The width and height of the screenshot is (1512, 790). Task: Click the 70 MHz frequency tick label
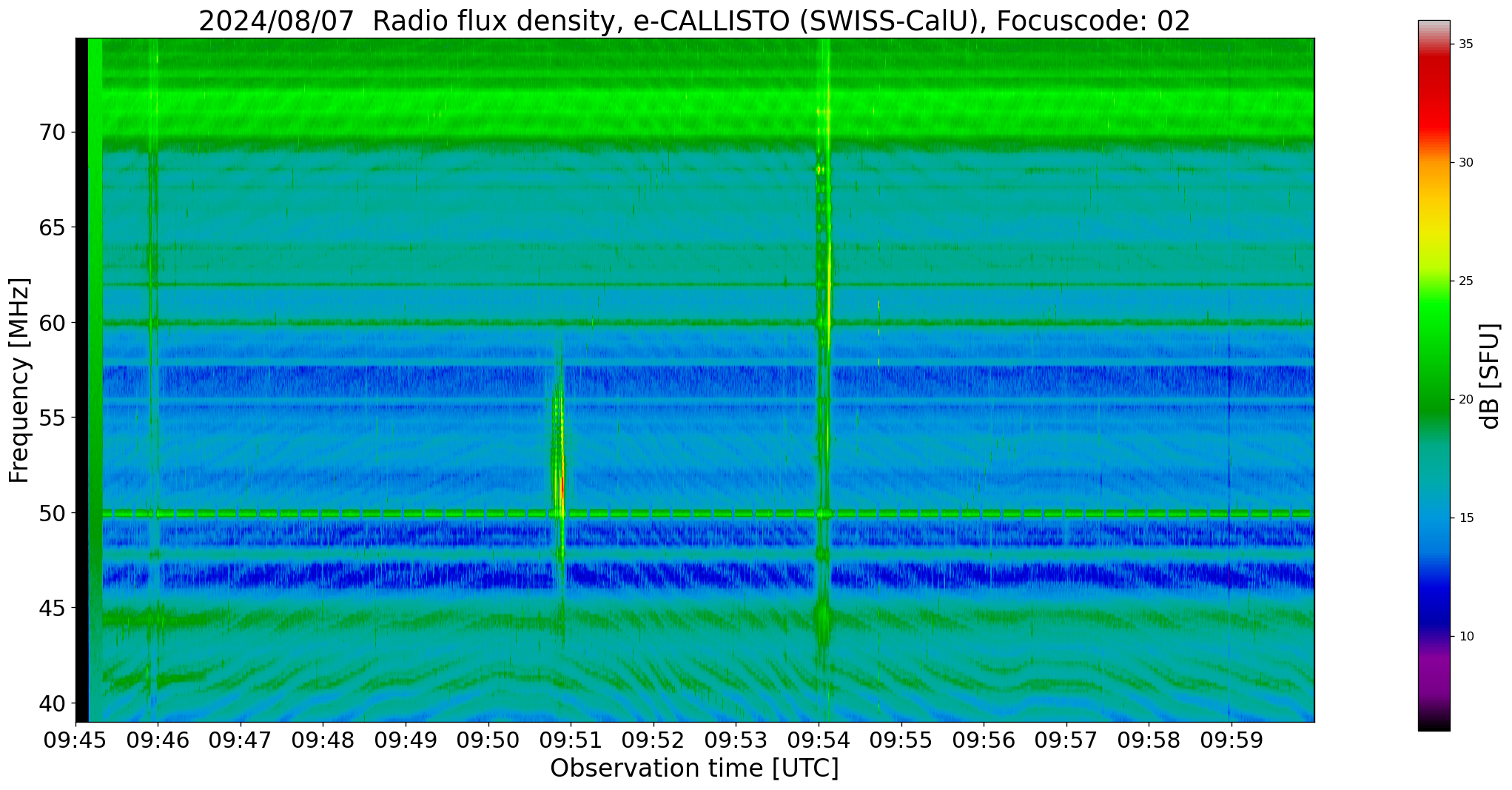point(52,133)
